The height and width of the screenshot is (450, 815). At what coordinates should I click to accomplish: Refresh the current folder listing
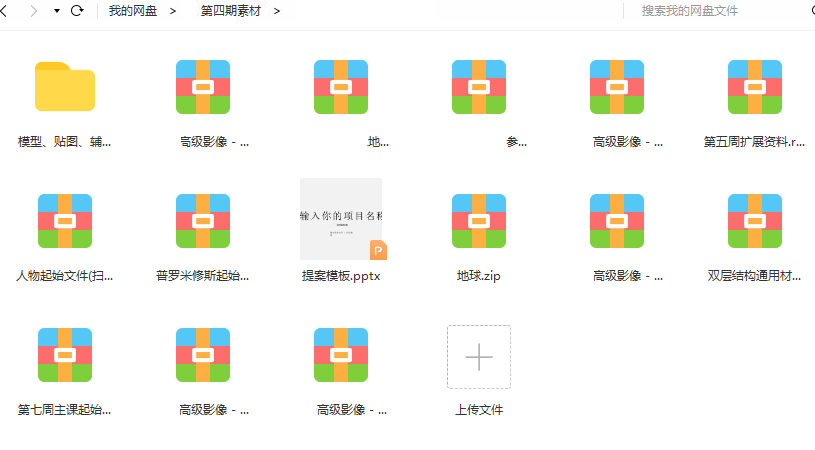[x=77, y=11]
